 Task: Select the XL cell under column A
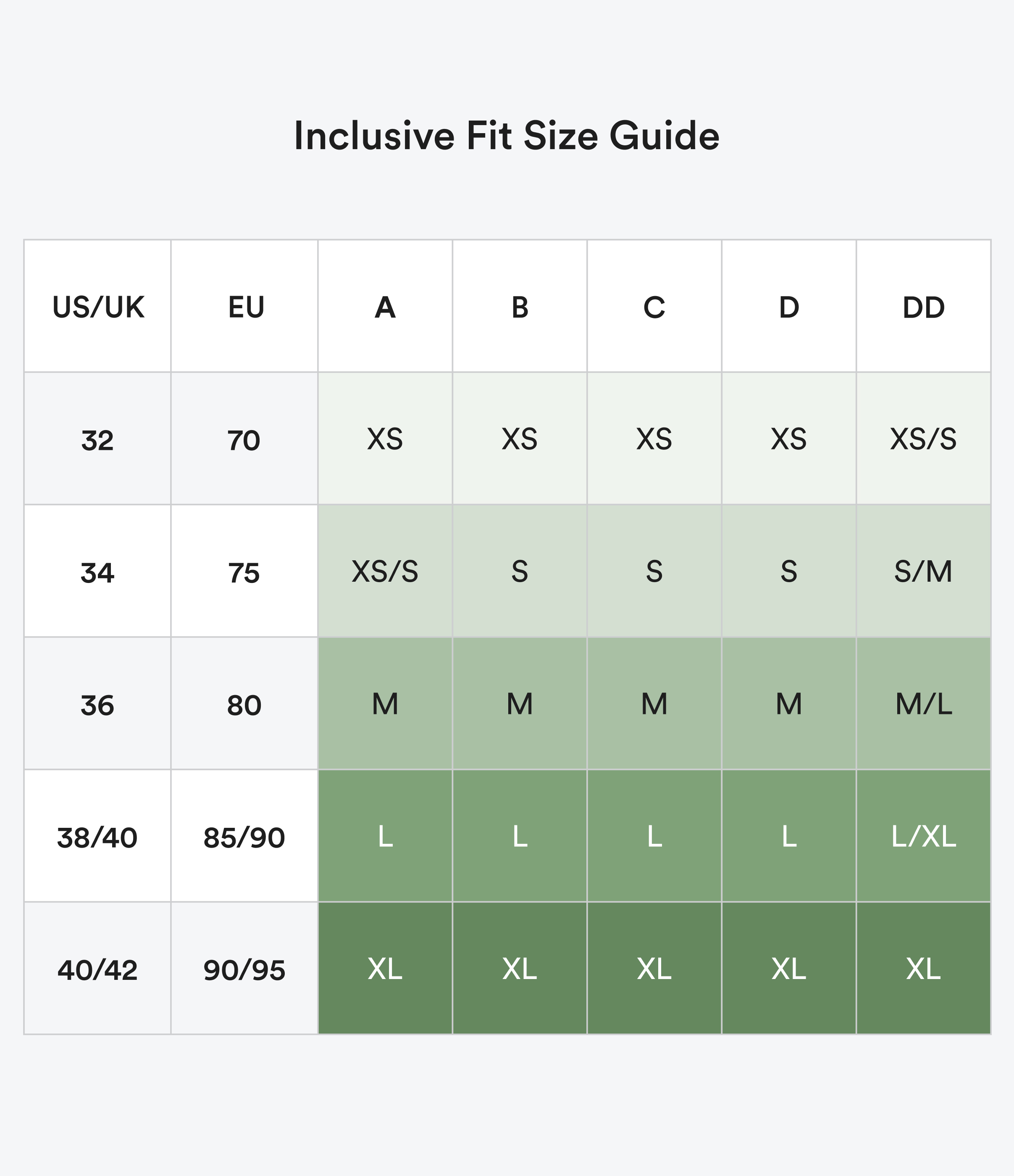(x=386, y=968)
